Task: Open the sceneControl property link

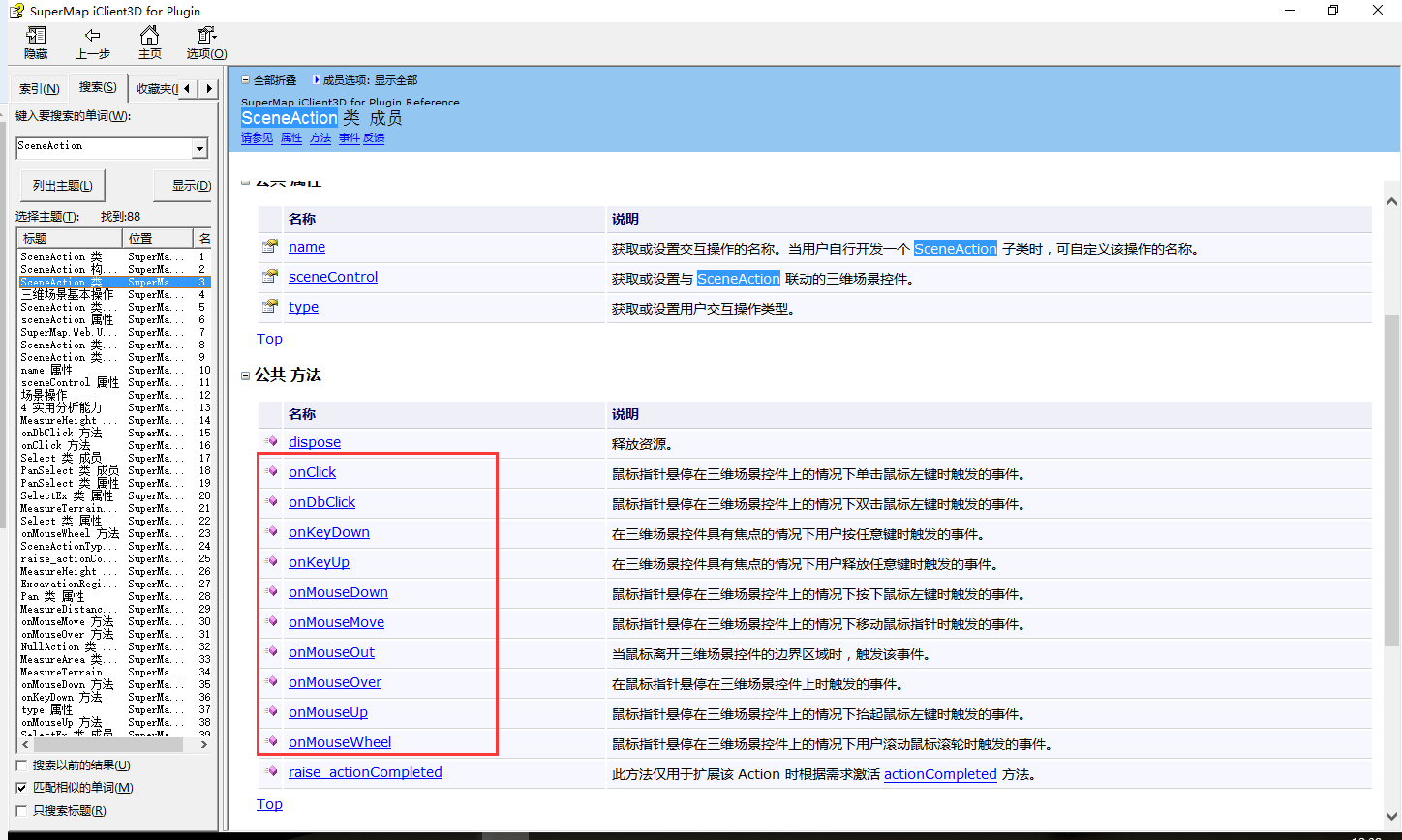Action: click(x=333, y=277)
